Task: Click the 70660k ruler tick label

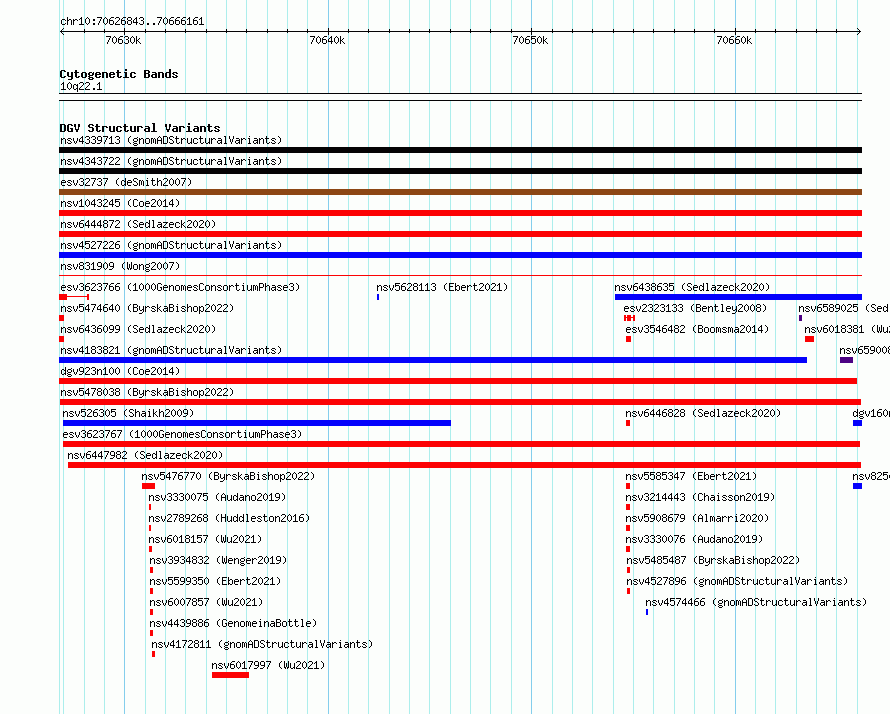Action: tap(734, 40)
